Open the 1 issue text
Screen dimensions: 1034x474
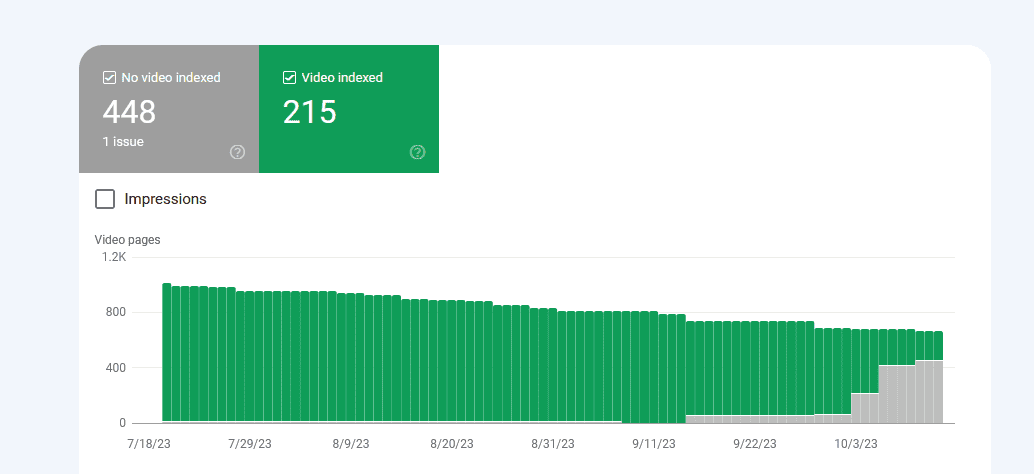(123, 142)
